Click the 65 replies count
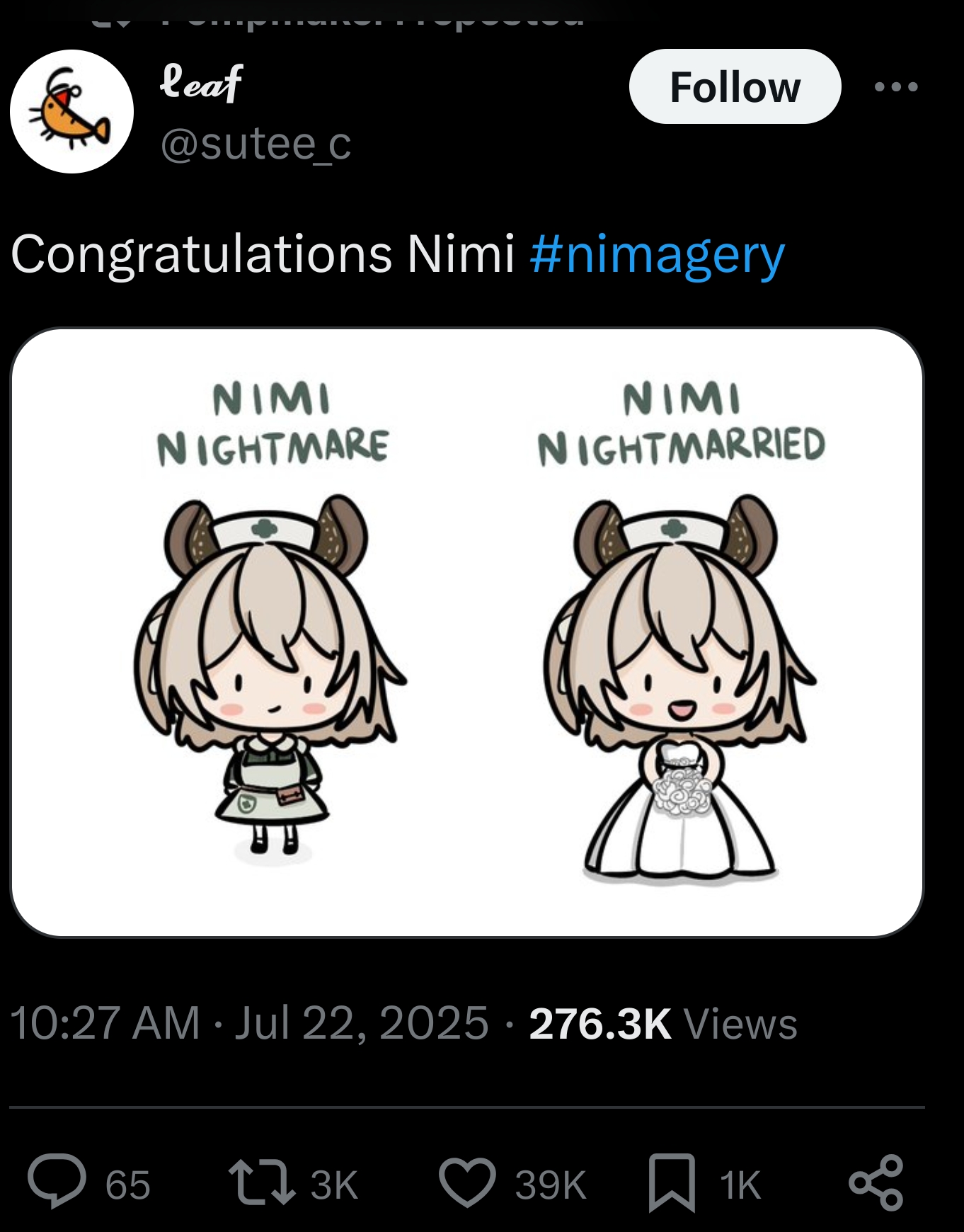Image resolution: width=964 pixels, height=1232 pixels. pyautogui.click(x=128, y=1185)
